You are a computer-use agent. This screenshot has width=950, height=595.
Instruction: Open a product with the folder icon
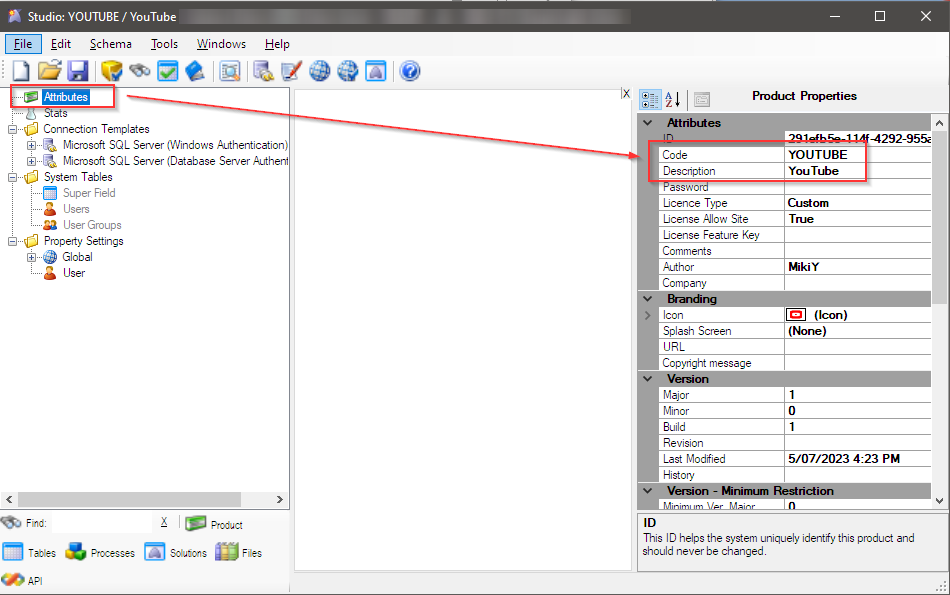tap(50, 71)
